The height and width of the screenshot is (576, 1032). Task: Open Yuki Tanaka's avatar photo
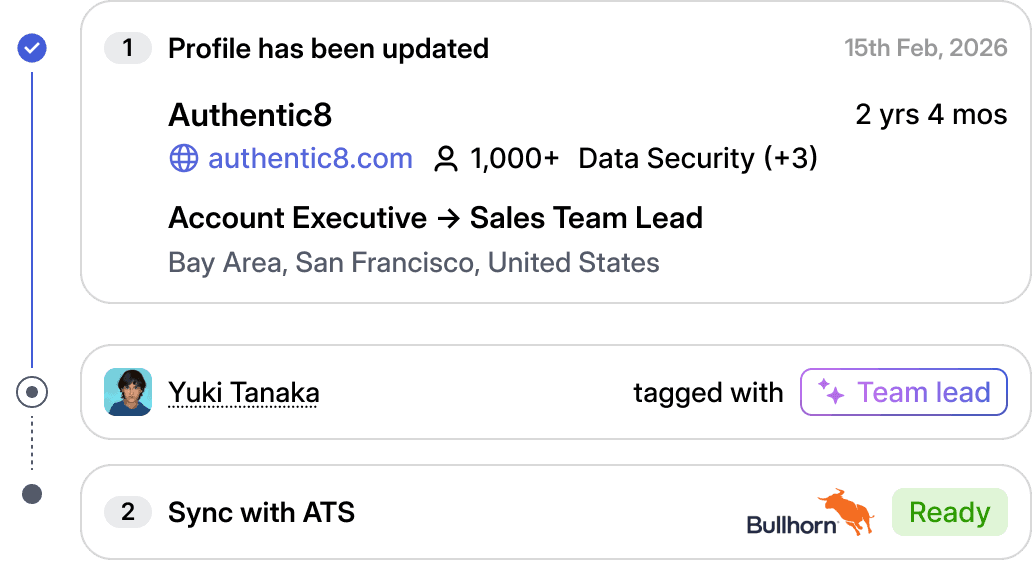point(128,392)
